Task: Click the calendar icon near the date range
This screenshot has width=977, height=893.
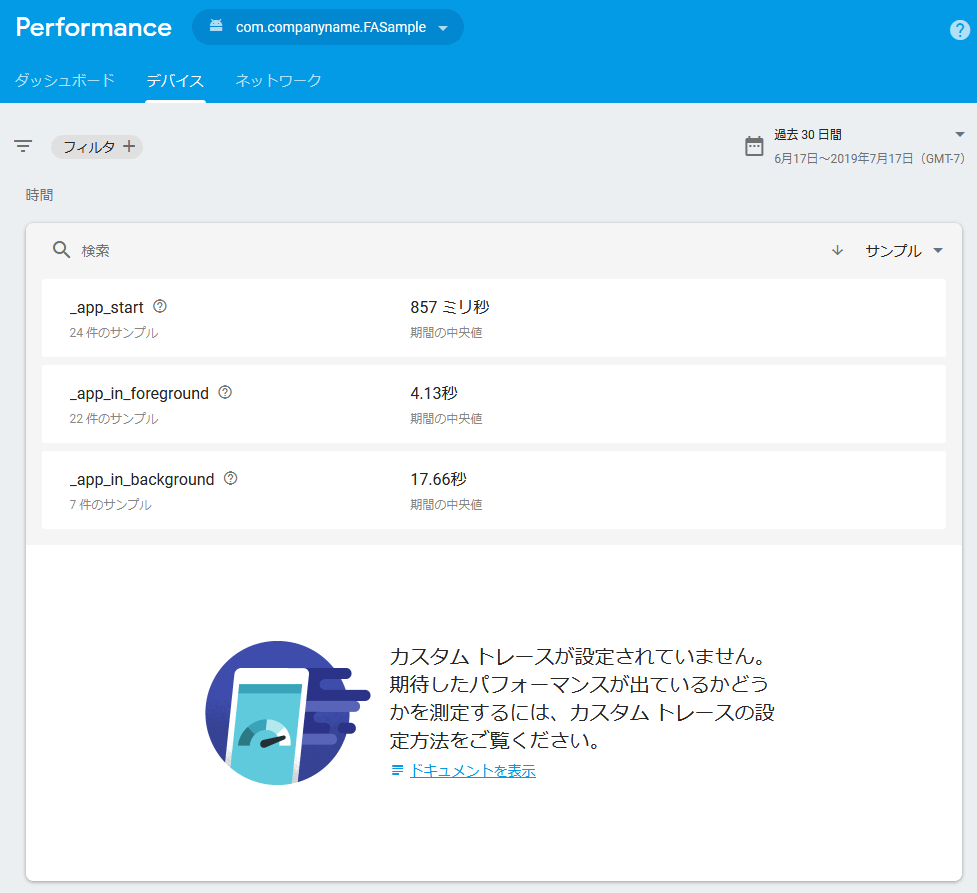Action: (x=753, y=146)
